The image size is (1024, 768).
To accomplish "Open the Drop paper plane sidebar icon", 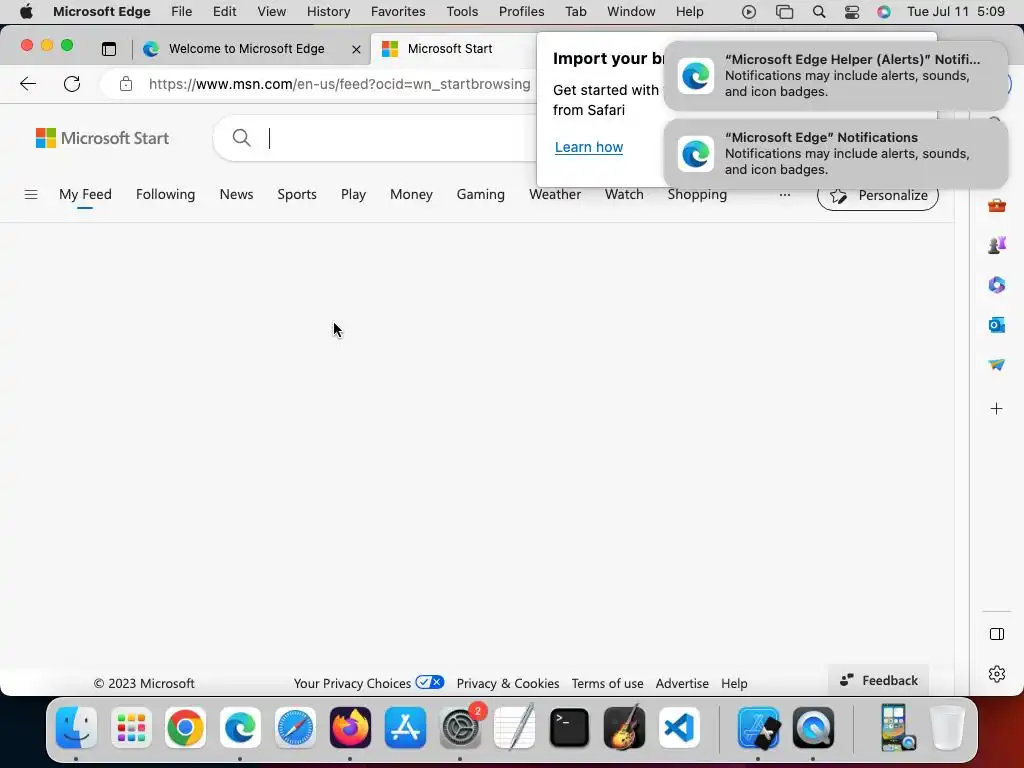I will [997, 364].
